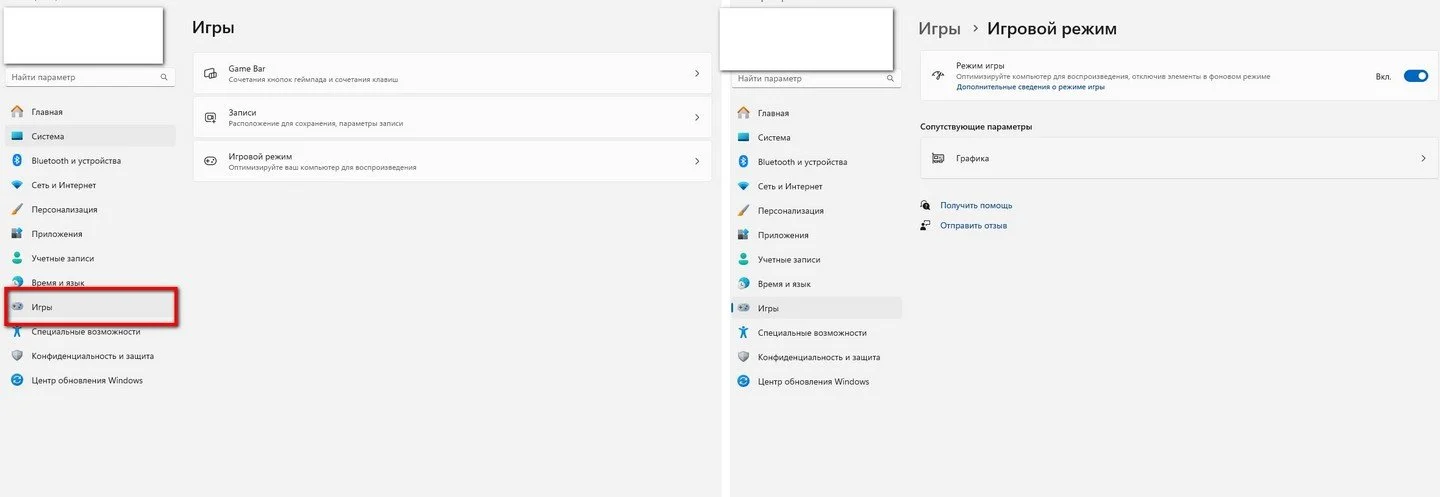This screenshot has height=497, width=1440.
Task: Select Система in right window sidebar
Action: (x=816, y=138)
